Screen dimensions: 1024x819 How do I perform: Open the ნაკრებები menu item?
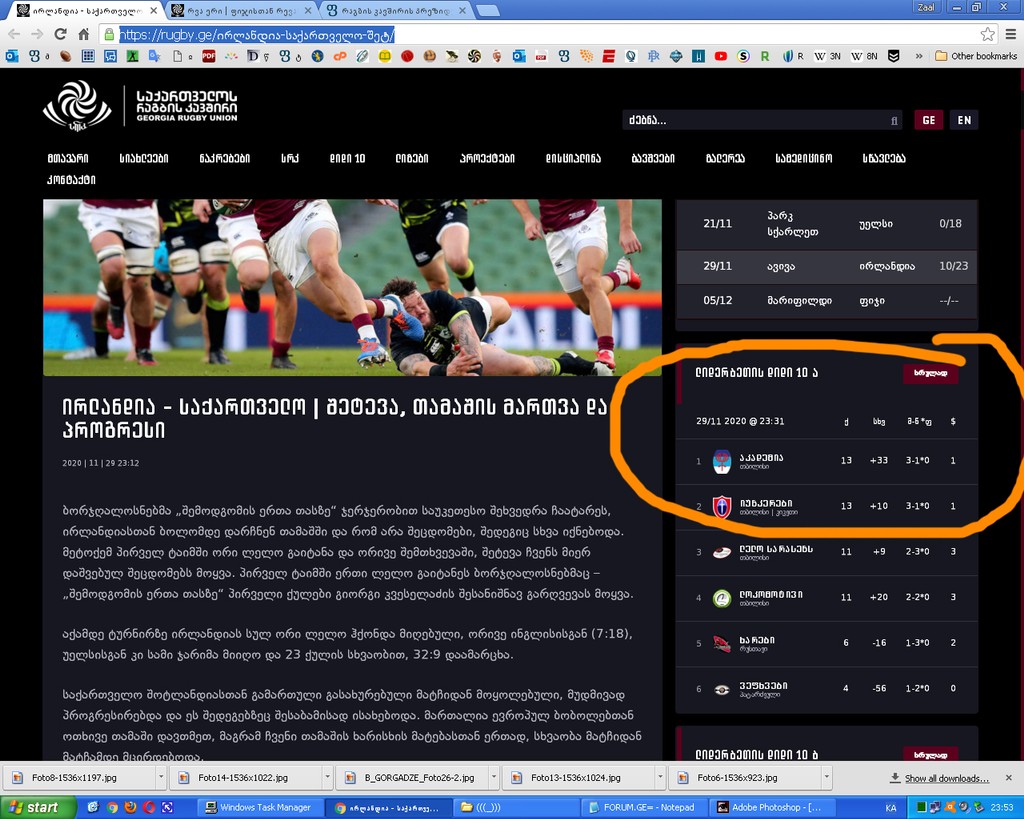point(225,158)
